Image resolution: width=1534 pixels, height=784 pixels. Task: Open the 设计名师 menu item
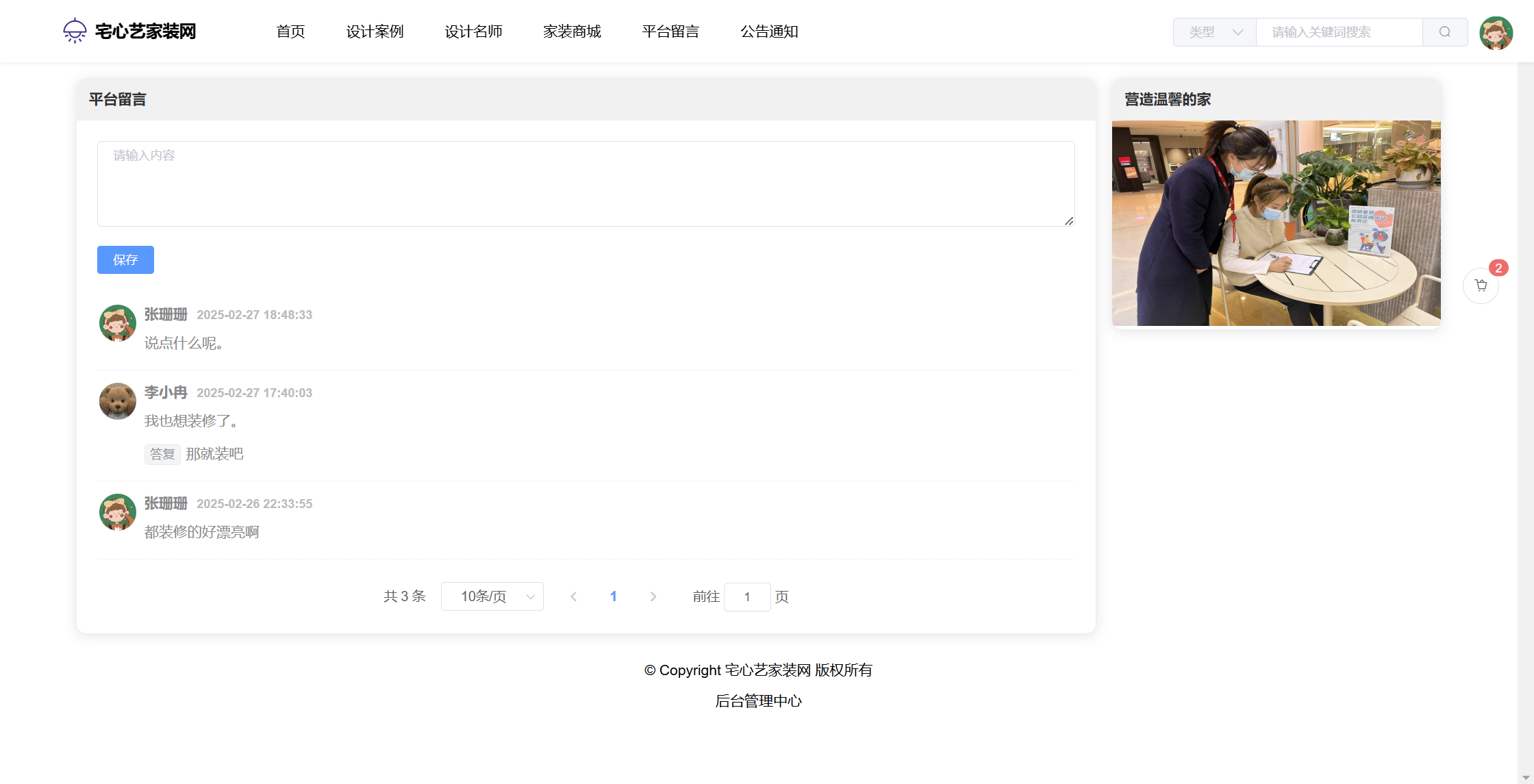(473, 31)
